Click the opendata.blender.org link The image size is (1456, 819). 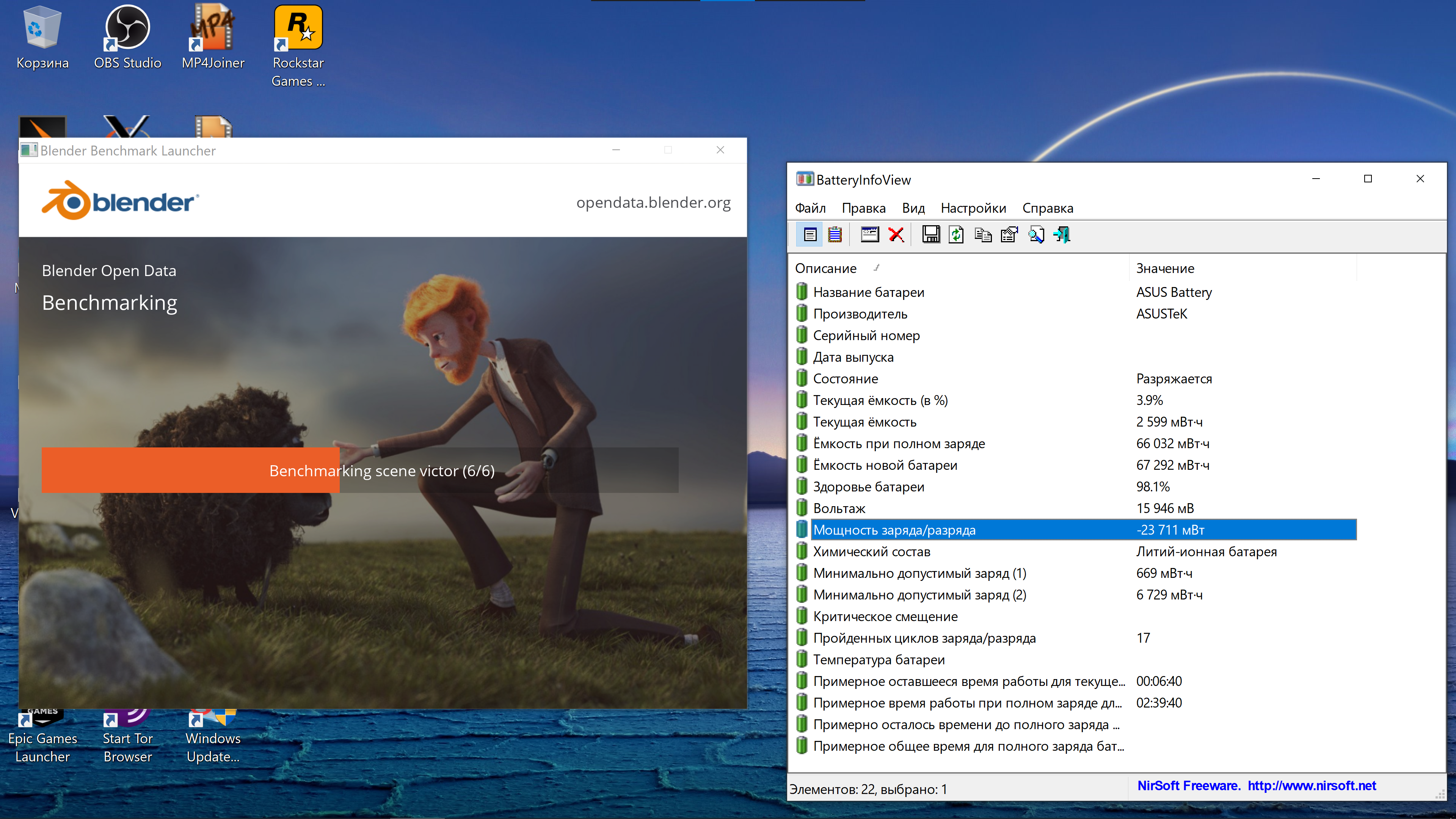653,202
